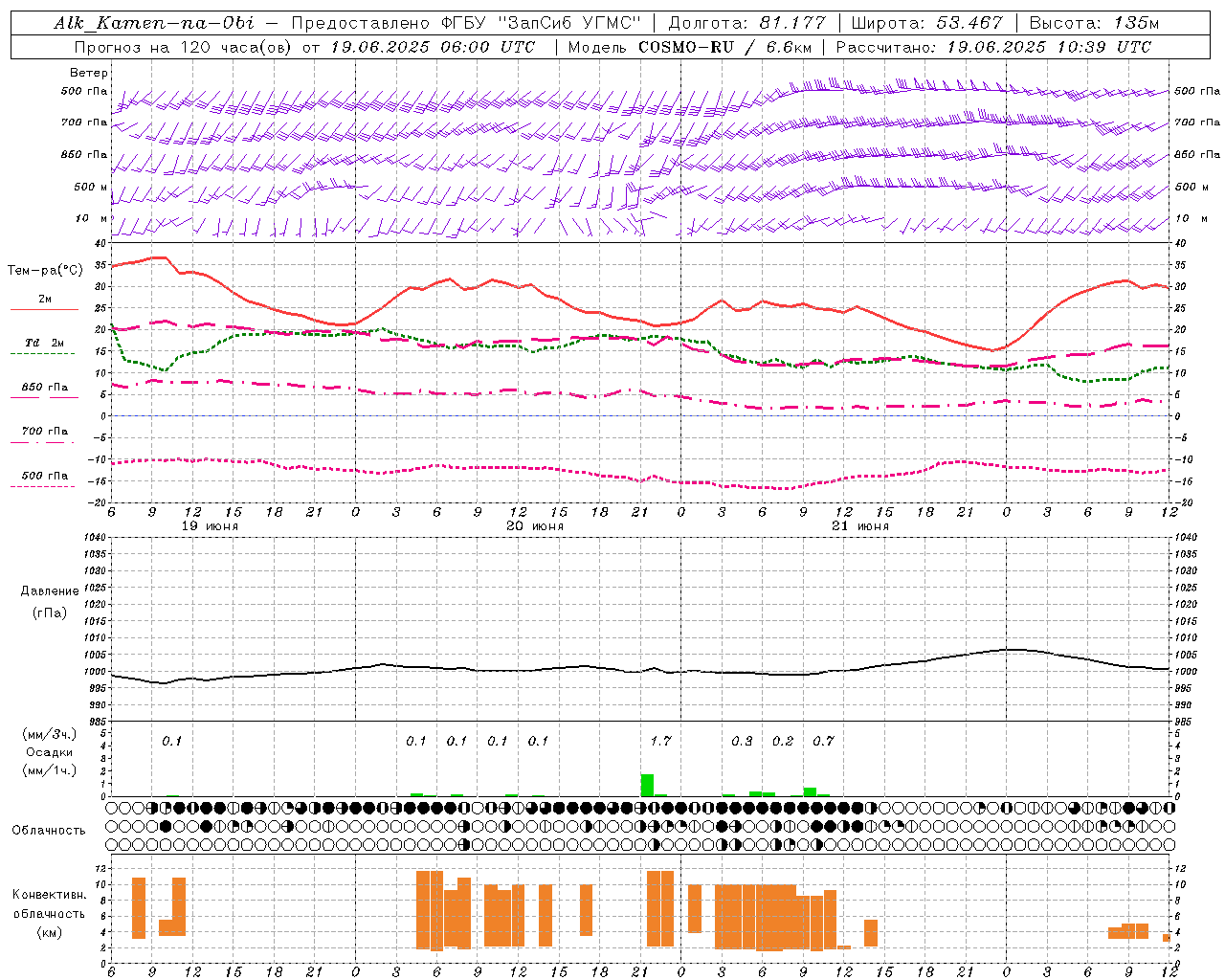This screenshot has width=1225, height=980.
Task: Select the 0.3 precipitation amount value
Action: 742,741
